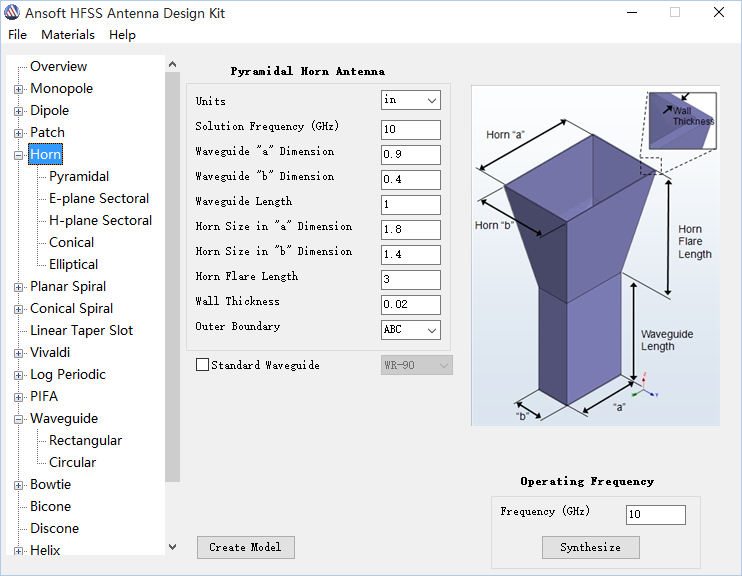Click Waveguide "a" Dimension field
742x576 pixels.
point(411,155)
